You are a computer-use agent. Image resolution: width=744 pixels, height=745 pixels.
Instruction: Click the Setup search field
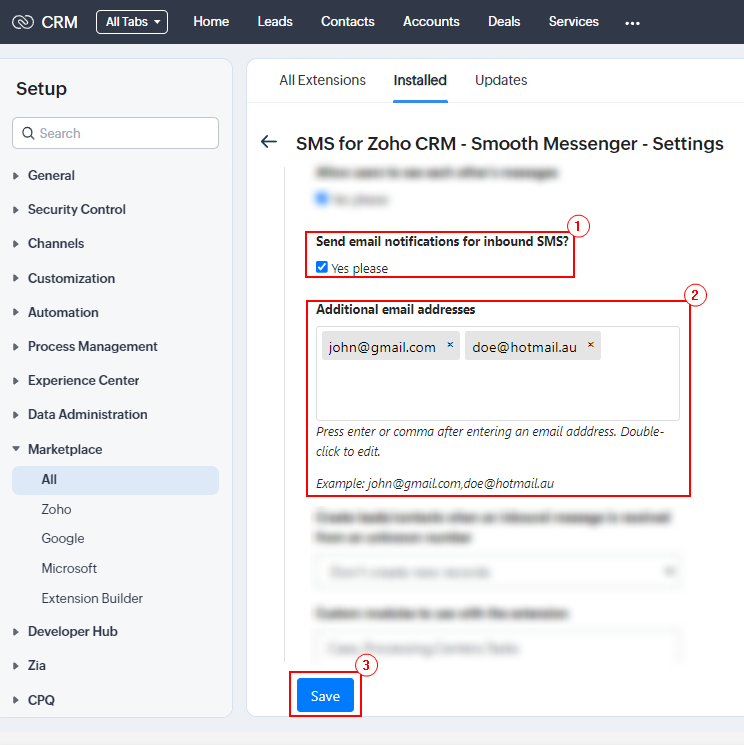pos(115,133)
